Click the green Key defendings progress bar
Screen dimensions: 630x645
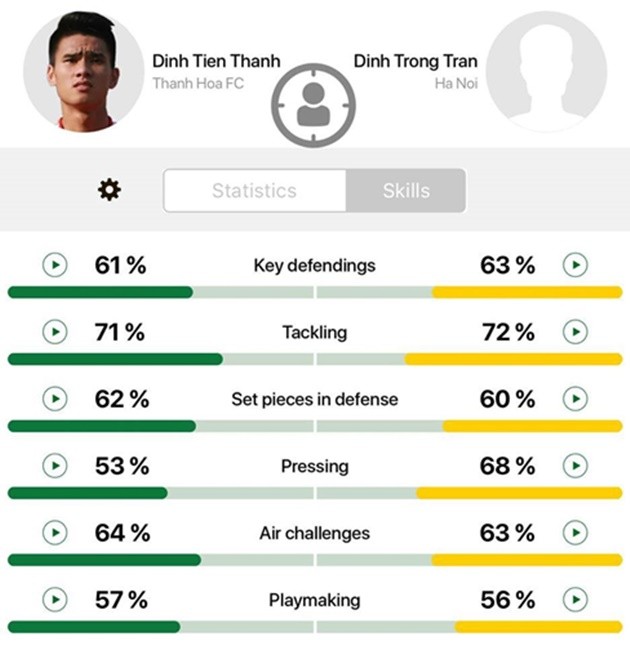click(x=100, y=292)
